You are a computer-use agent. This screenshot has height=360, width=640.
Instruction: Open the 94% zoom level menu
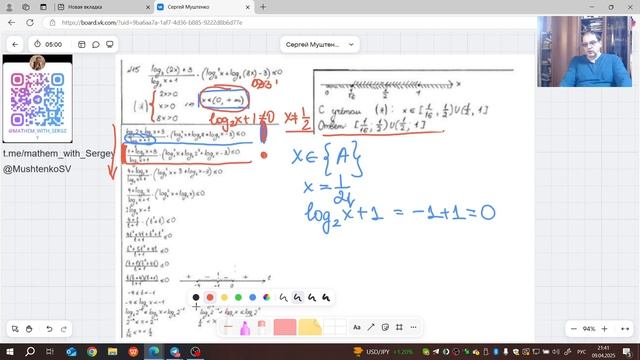(589, 329)
